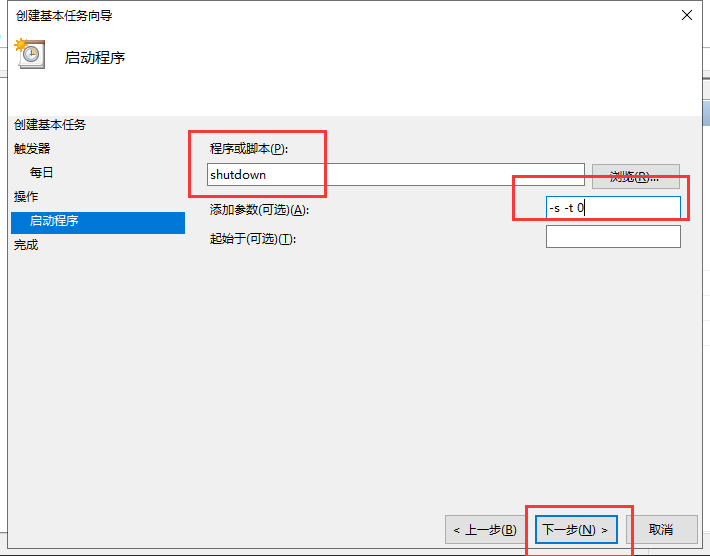Select the highlighted 启动程序 step
The width and height of the screenshot is (710, 556).
(98, 222)
